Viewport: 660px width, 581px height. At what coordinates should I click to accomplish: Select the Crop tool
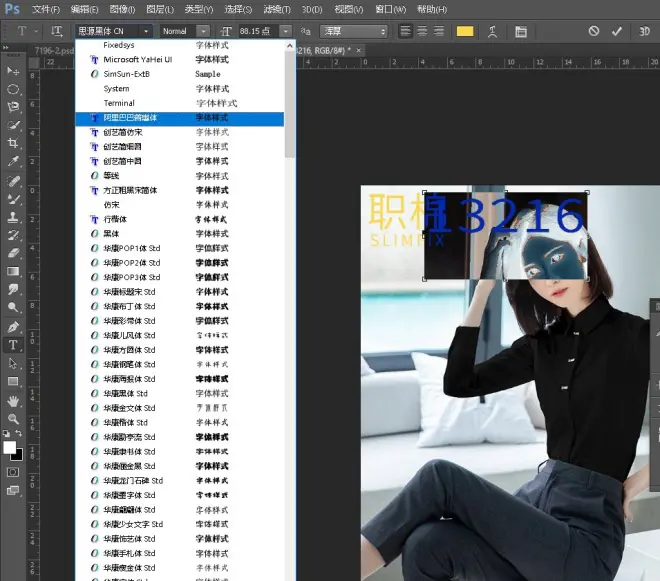coord(13,143)
